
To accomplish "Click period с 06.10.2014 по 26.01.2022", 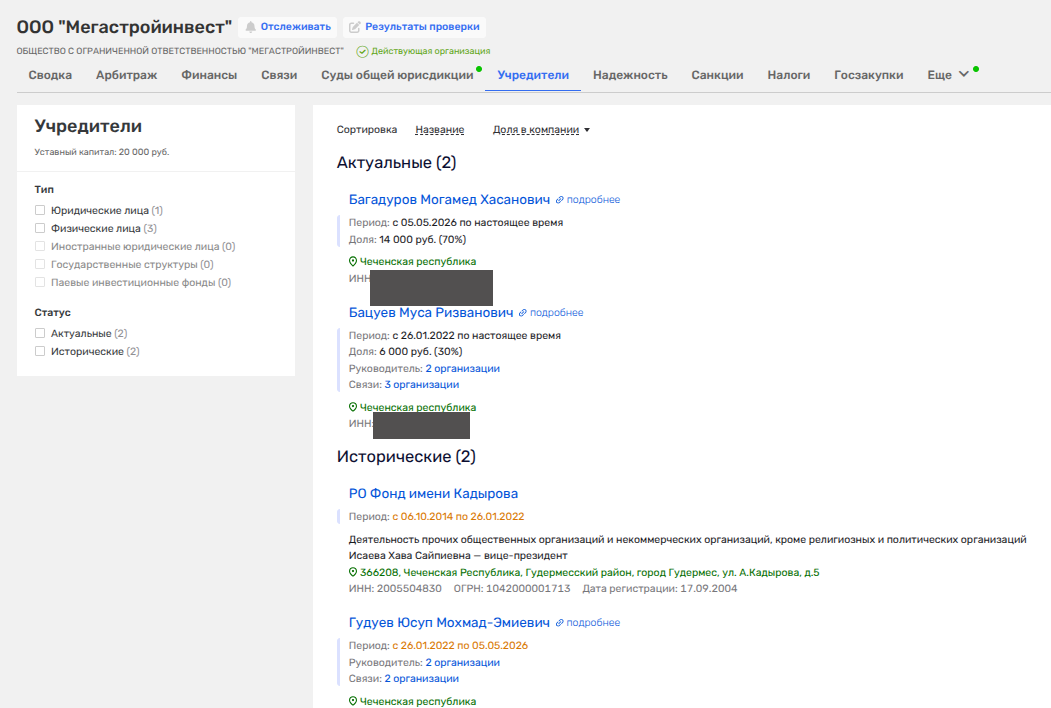I will pos(458,516).
